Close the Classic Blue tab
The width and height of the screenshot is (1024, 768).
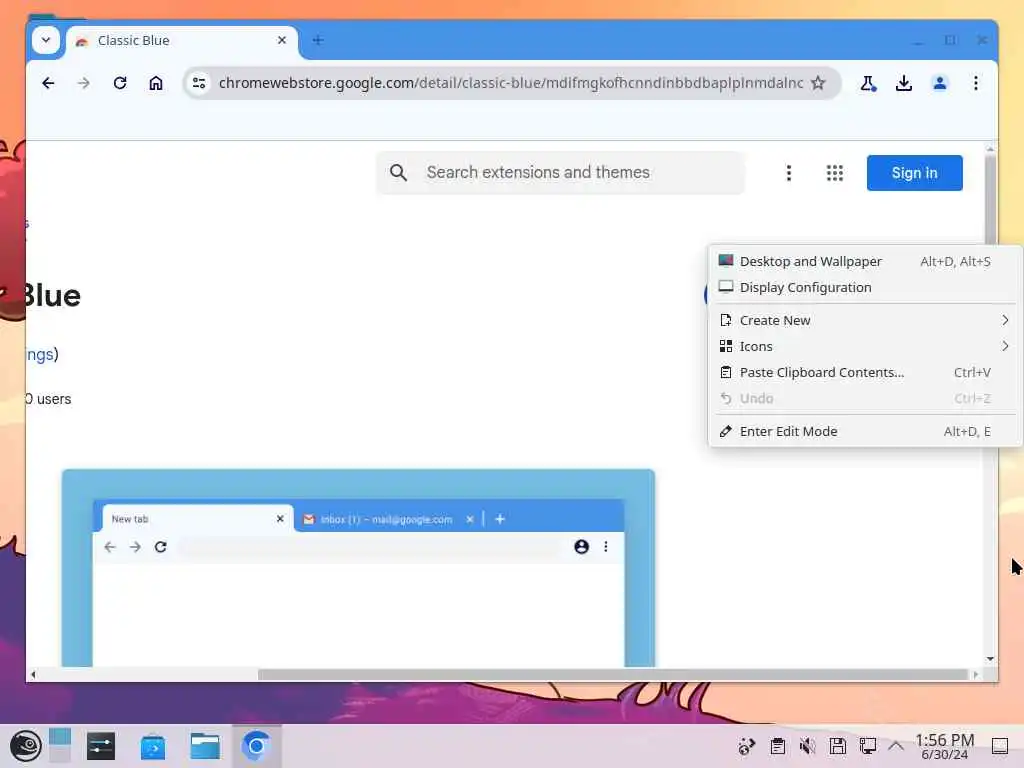click(281, 40)
